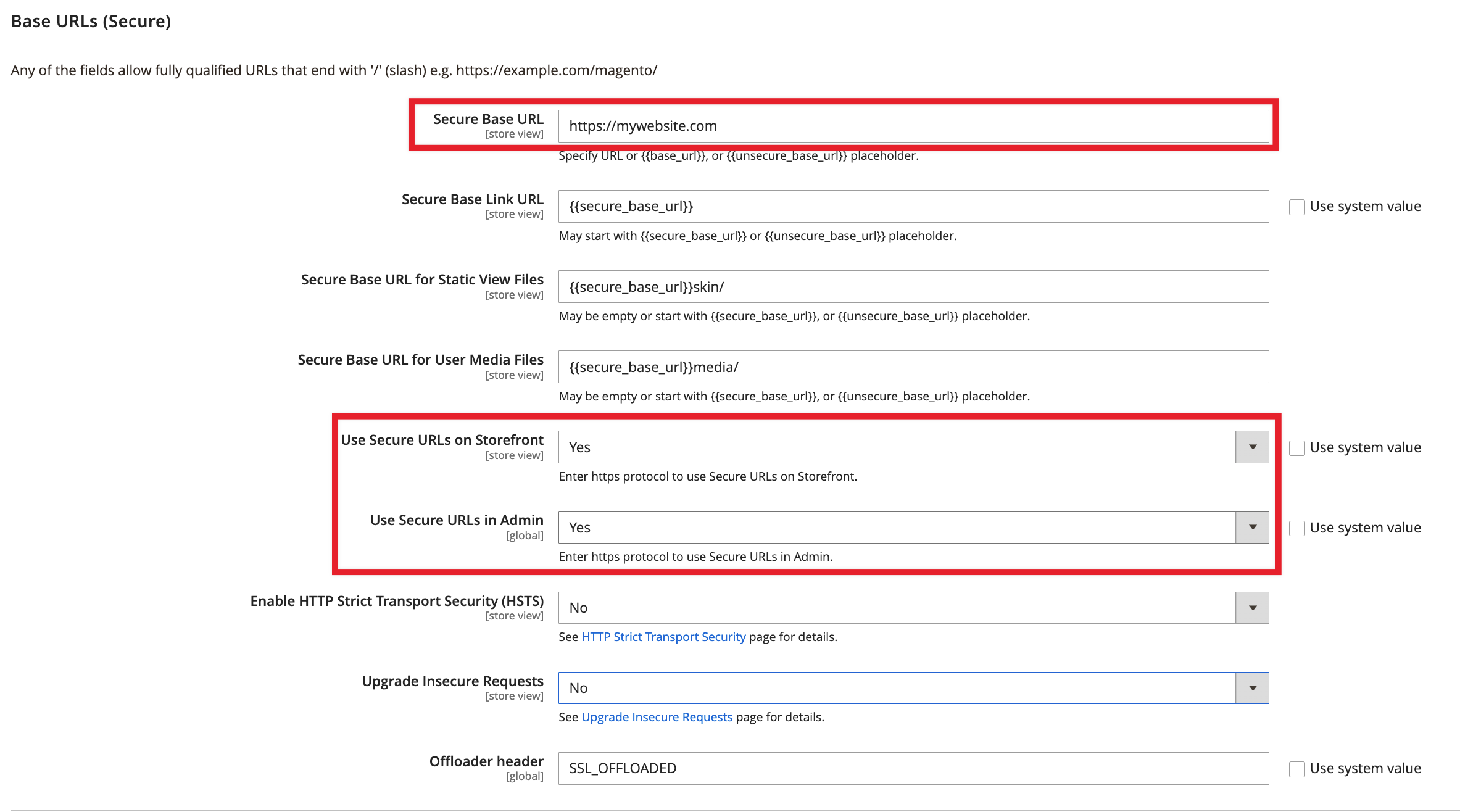
Task: Click the Base URLs (Secure) section heading
Action: [90, 20]
